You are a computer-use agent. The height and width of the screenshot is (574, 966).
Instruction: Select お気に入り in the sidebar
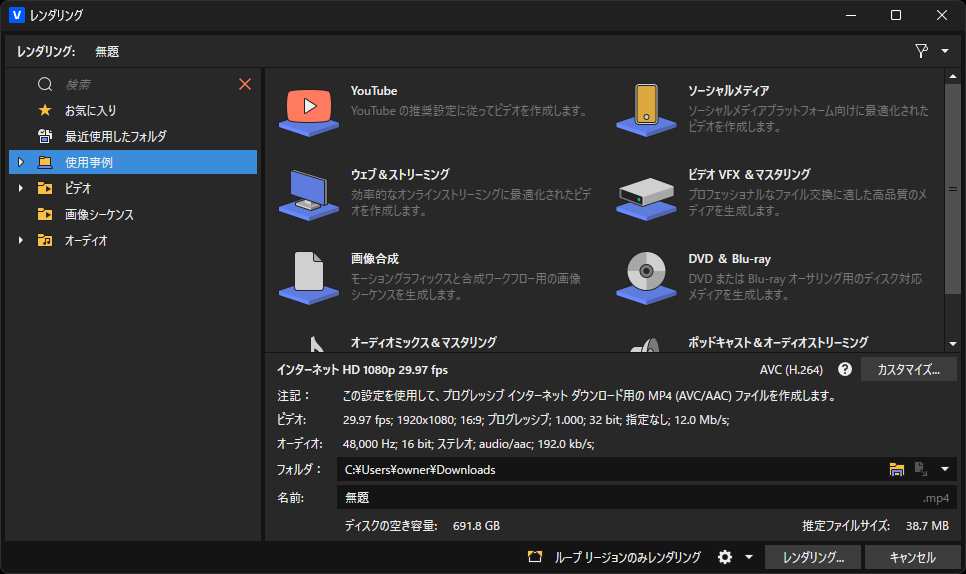90,110
